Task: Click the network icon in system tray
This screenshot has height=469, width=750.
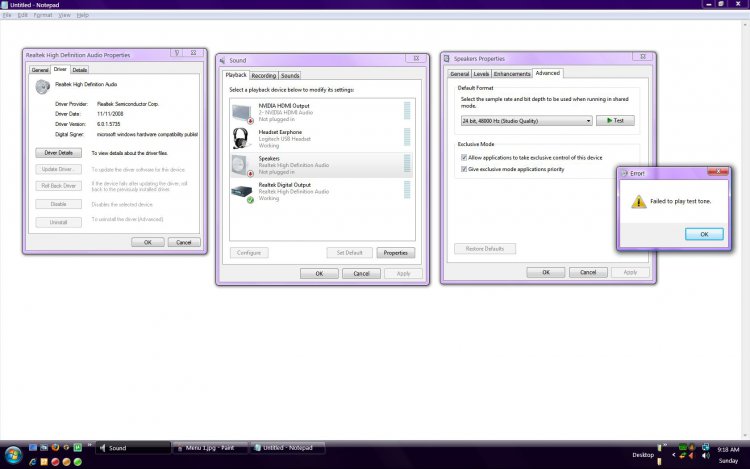Action: point(706,447)
